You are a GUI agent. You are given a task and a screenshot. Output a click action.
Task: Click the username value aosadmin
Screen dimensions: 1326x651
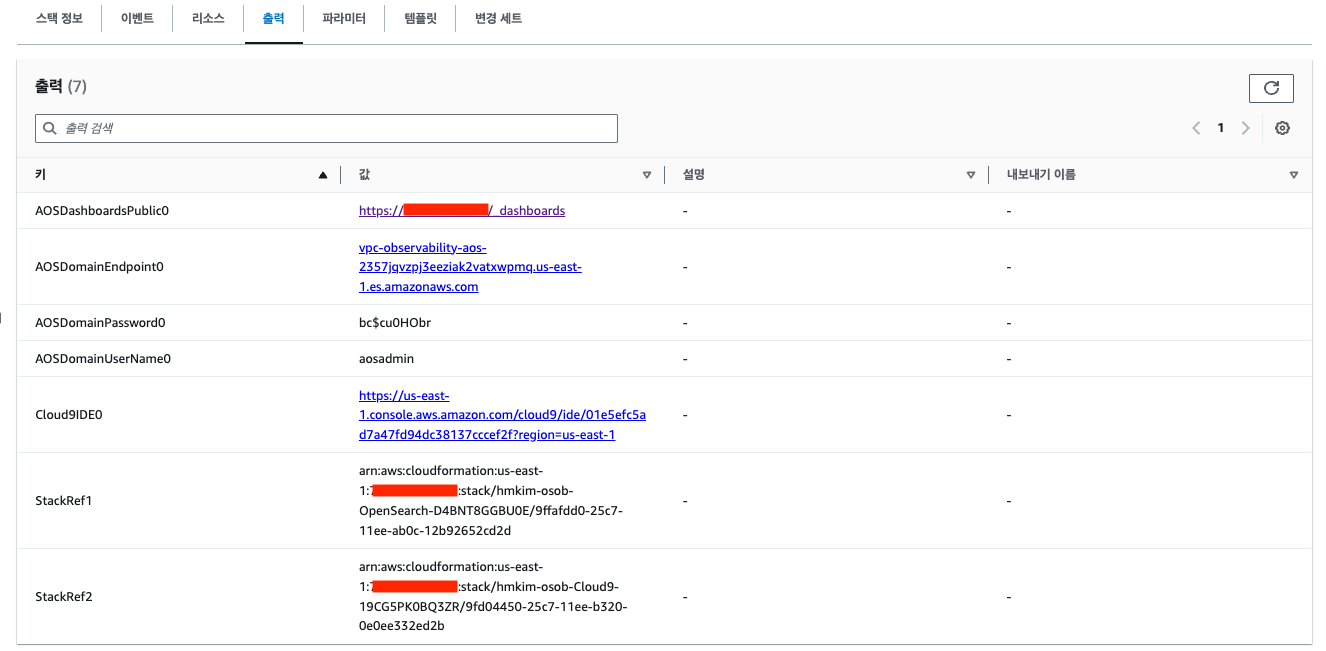pos(386,358)
